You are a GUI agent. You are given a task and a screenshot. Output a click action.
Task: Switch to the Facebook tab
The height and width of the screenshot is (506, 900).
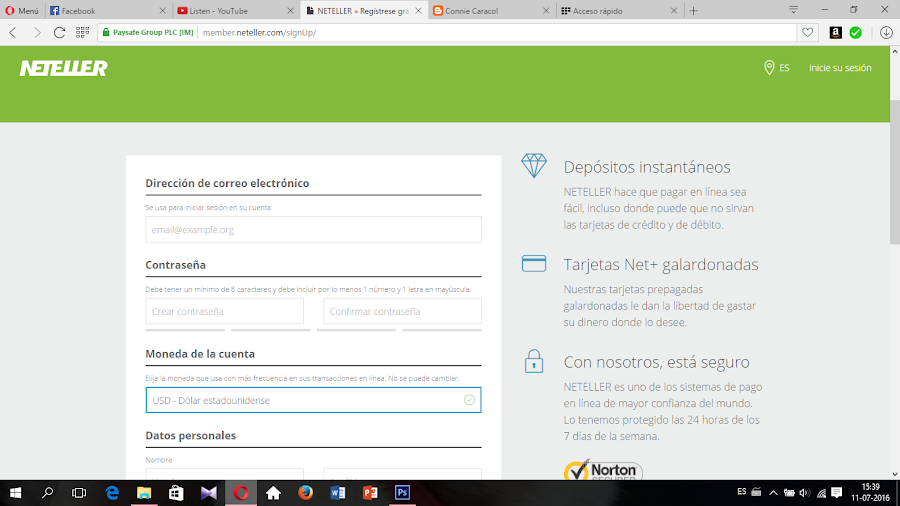[x=107, y=10]
